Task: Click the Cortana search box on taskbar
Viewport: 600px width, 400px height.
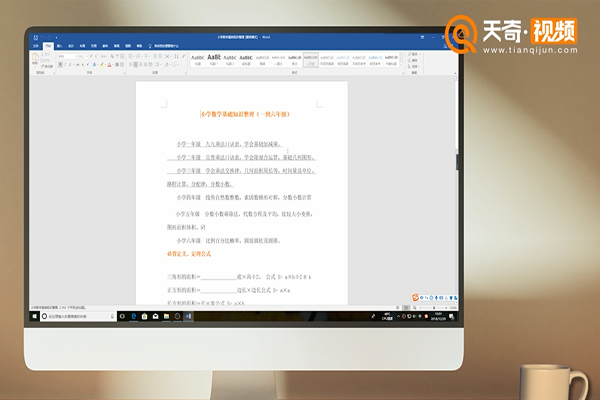Action: [78, 317]
